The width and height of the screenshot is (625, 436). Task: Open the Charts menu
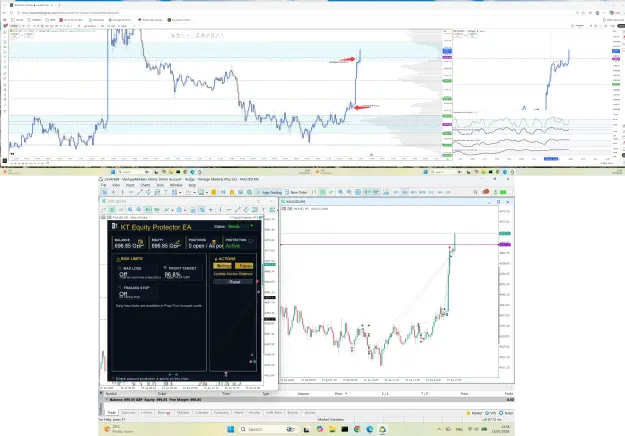click(x=145, y=185)
